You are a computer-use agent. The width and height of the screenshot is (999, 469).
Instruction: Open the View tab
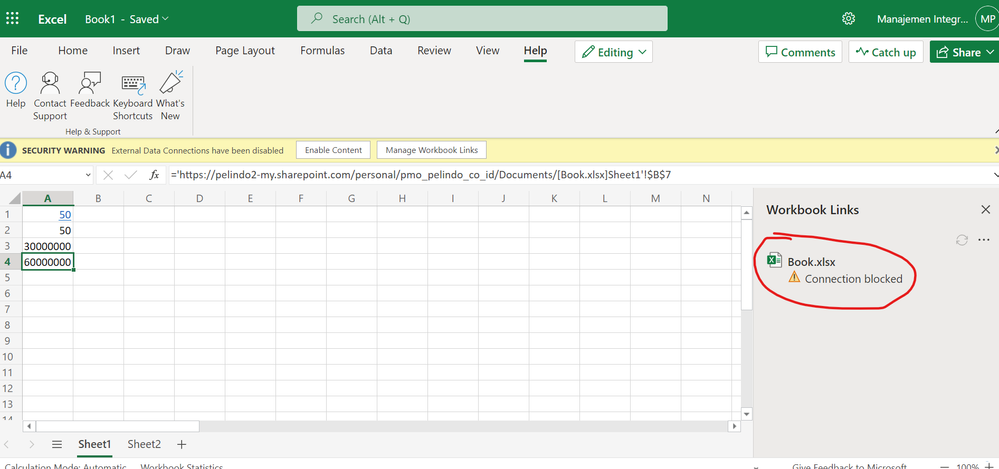tap(487, 50)
